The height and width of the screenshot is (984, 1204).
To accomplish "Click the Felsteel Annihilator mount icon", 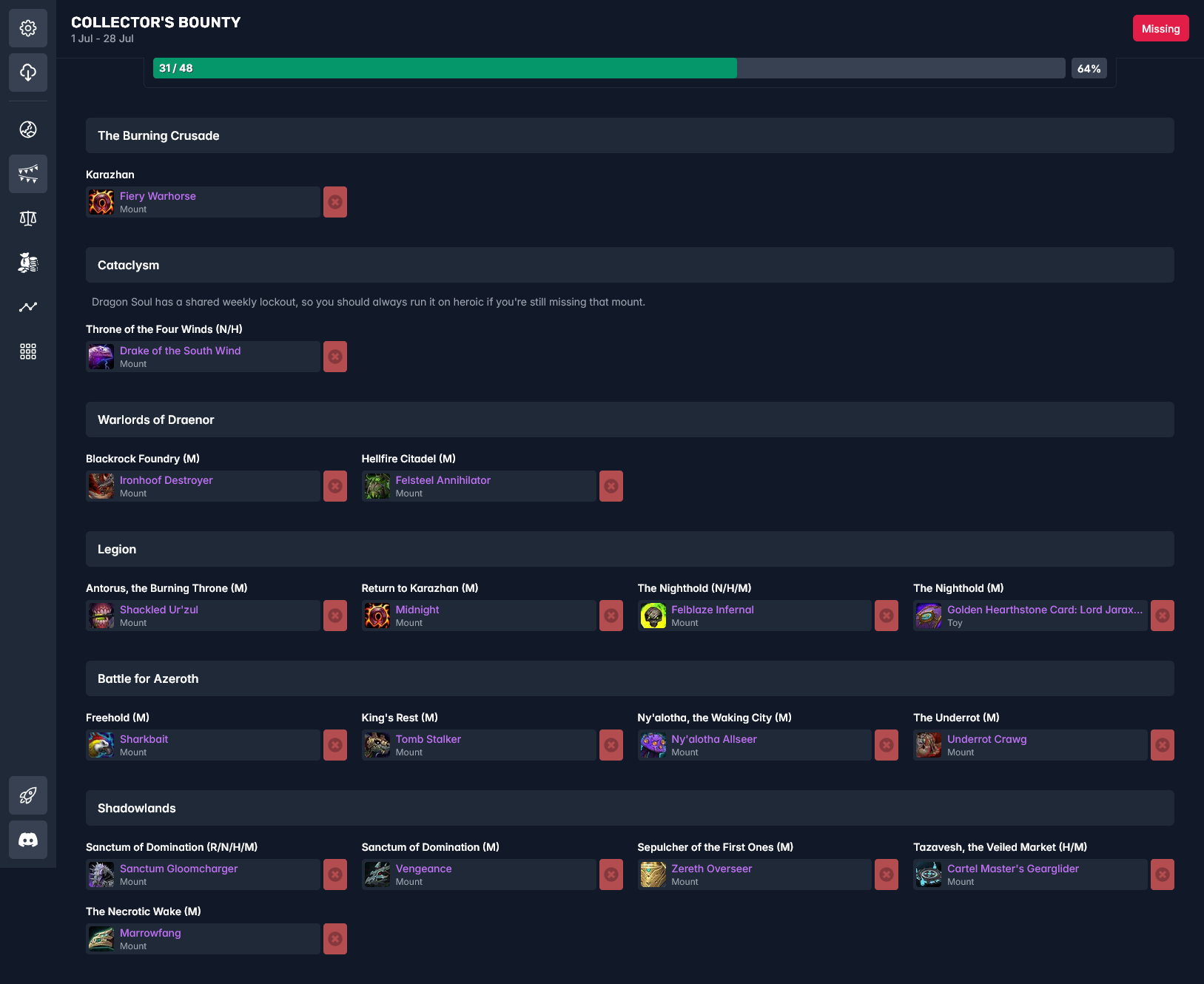I will pyautogui.click(x=377, y=486).
